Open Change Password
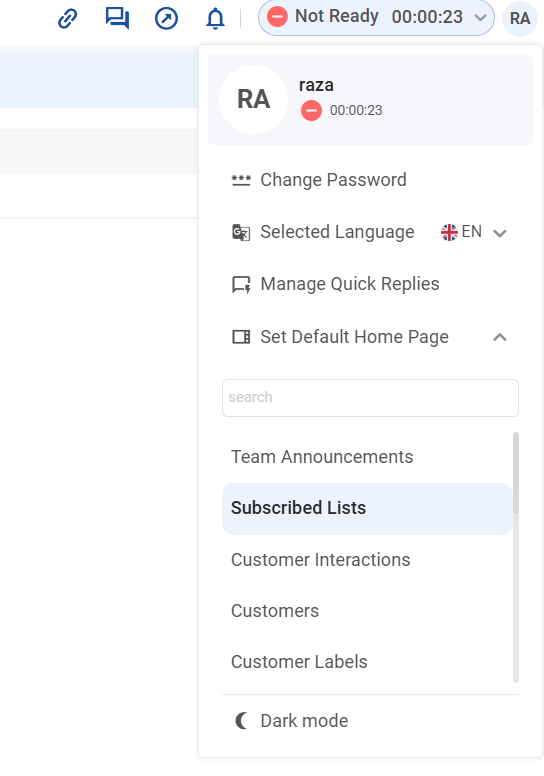Image resolution: width=544 pixels, height=776 pixels. pyautogui.click(x=334, y=180)
